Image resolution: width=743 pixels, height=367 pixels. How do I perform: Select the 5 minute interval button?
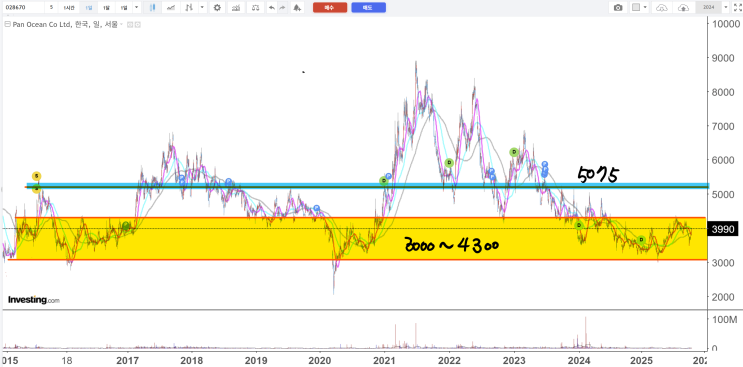point(51,8)
